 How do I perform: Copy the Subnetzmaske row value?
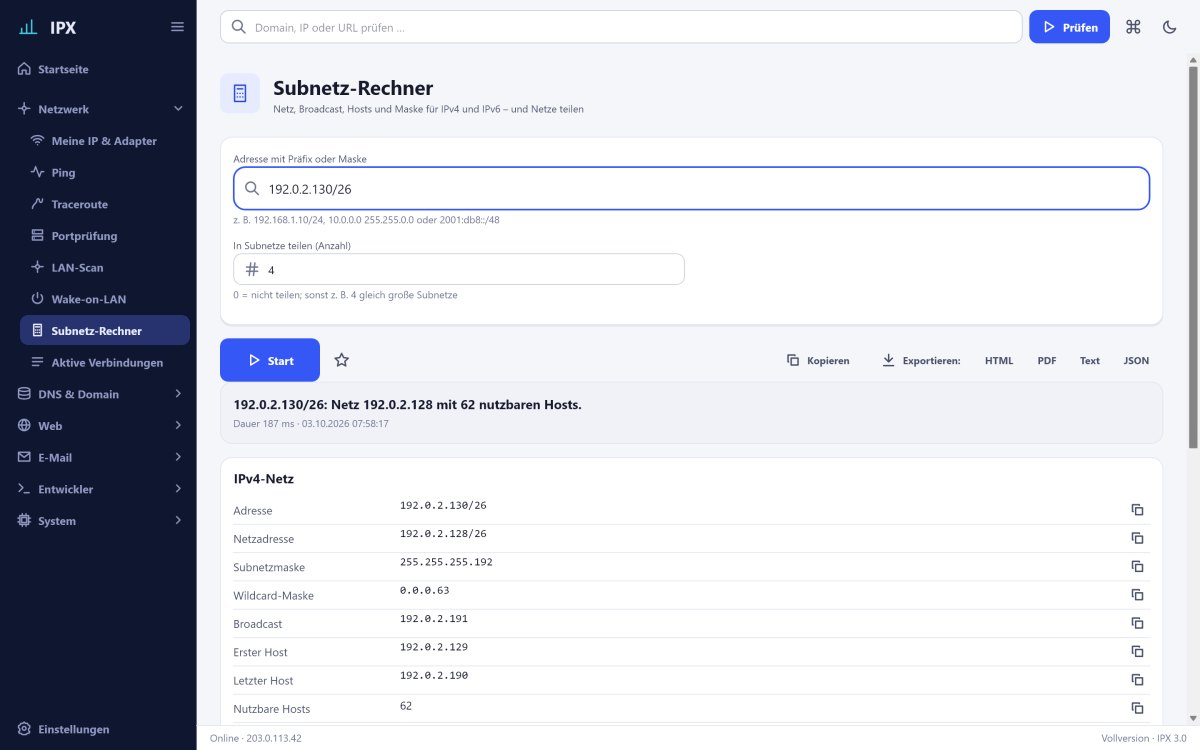1137,566
